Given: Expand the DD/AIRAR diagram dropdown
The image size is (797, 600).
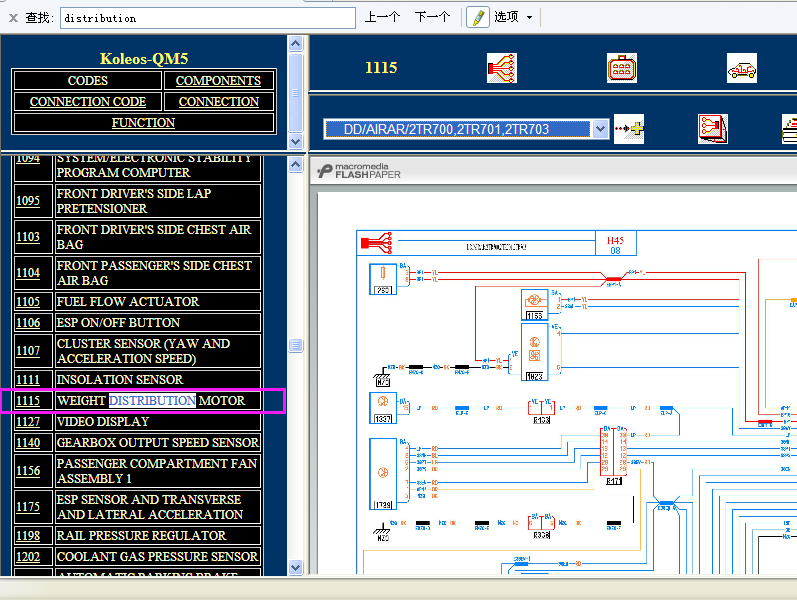Looking at the screenshot, I should pyautogui.click(x=600, y=129).
